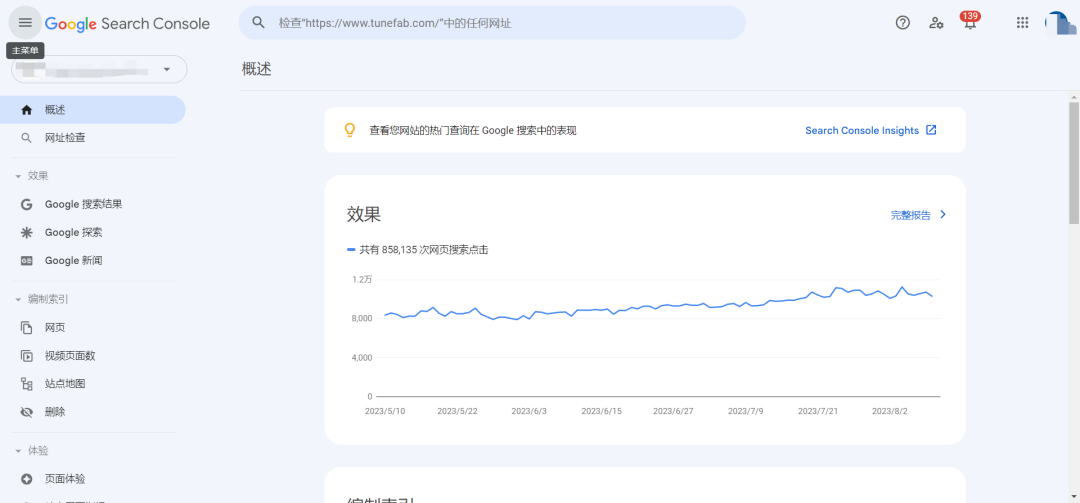
Task: Open the property selector dropdown
Action: tap(99, 70)
